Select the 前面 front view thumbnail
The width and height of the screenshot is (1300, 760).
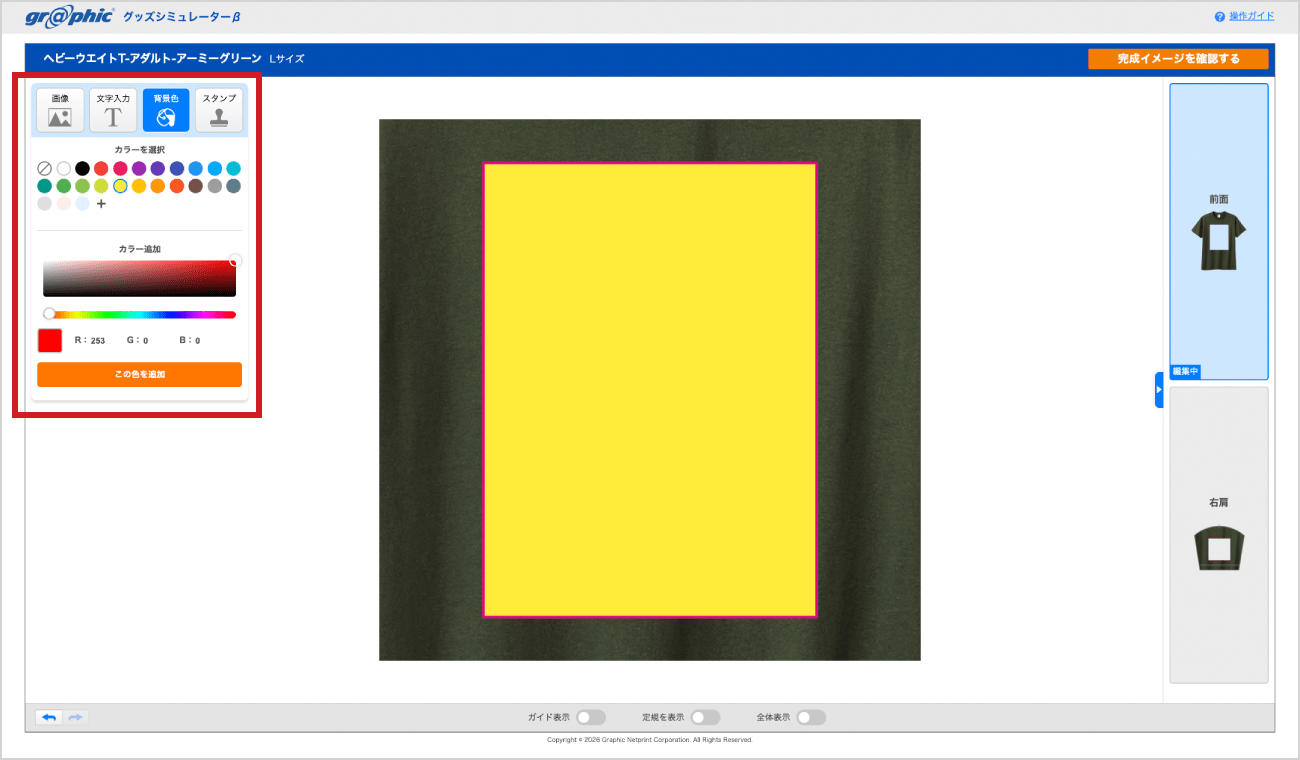coord(1218,232)
